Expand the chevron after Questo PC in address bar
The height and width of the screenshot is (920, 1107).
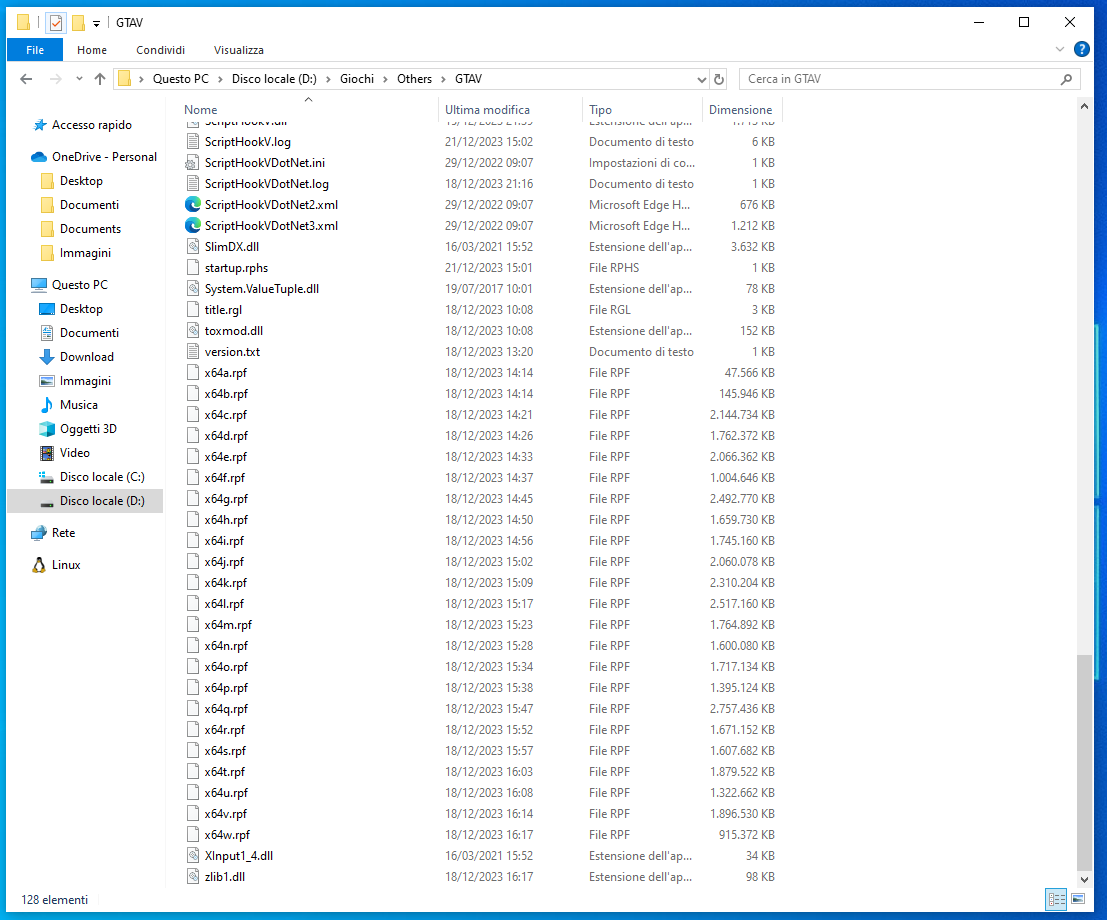(220, 79)
